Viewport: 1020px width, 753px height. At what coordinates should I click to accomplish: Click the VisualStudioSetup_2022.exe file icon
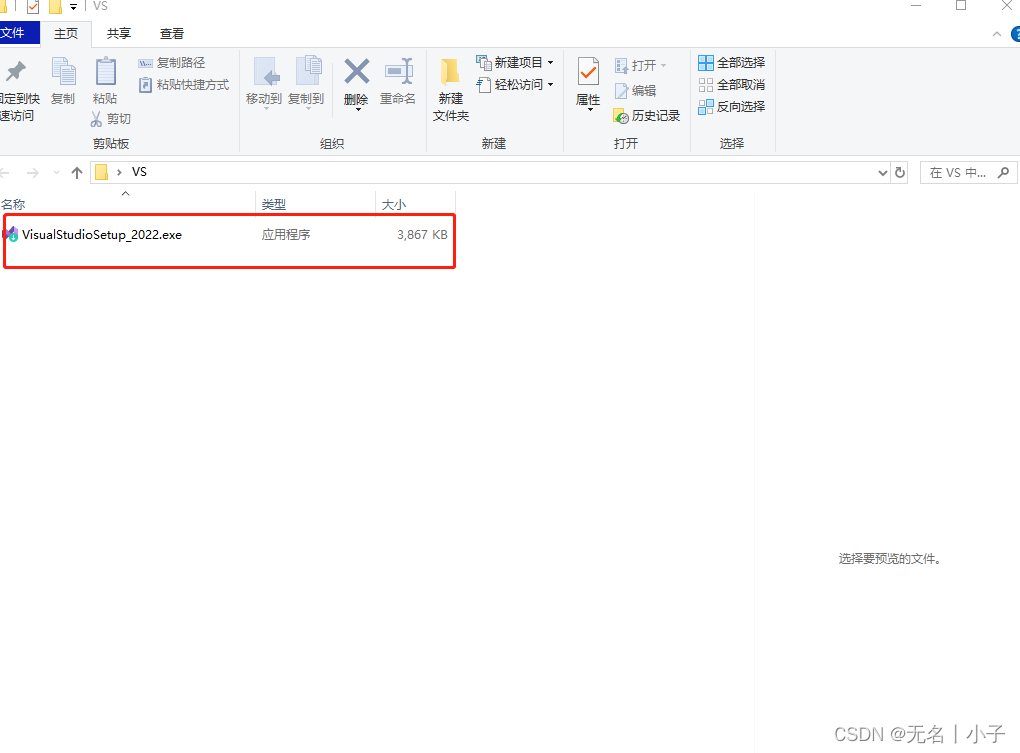(11, 234)
